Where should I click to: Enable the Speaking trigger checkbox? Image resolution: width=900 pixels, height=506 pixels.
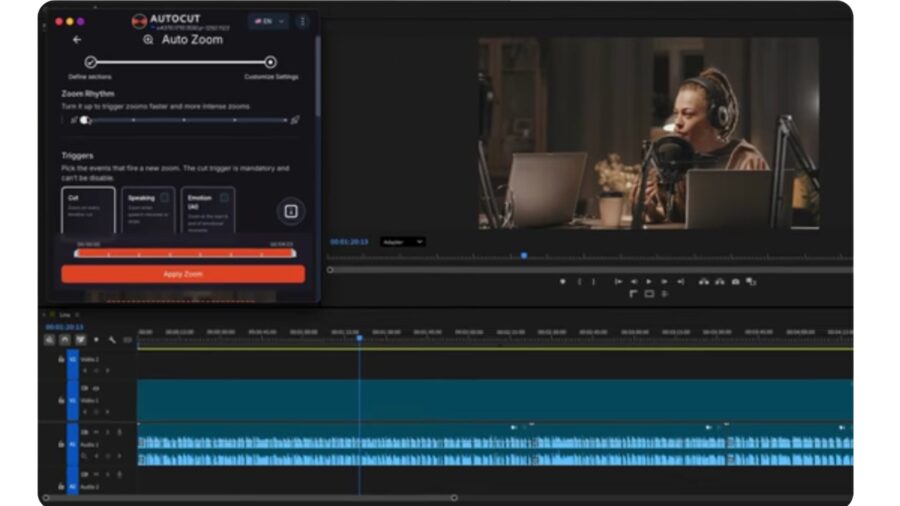(165, 198)
